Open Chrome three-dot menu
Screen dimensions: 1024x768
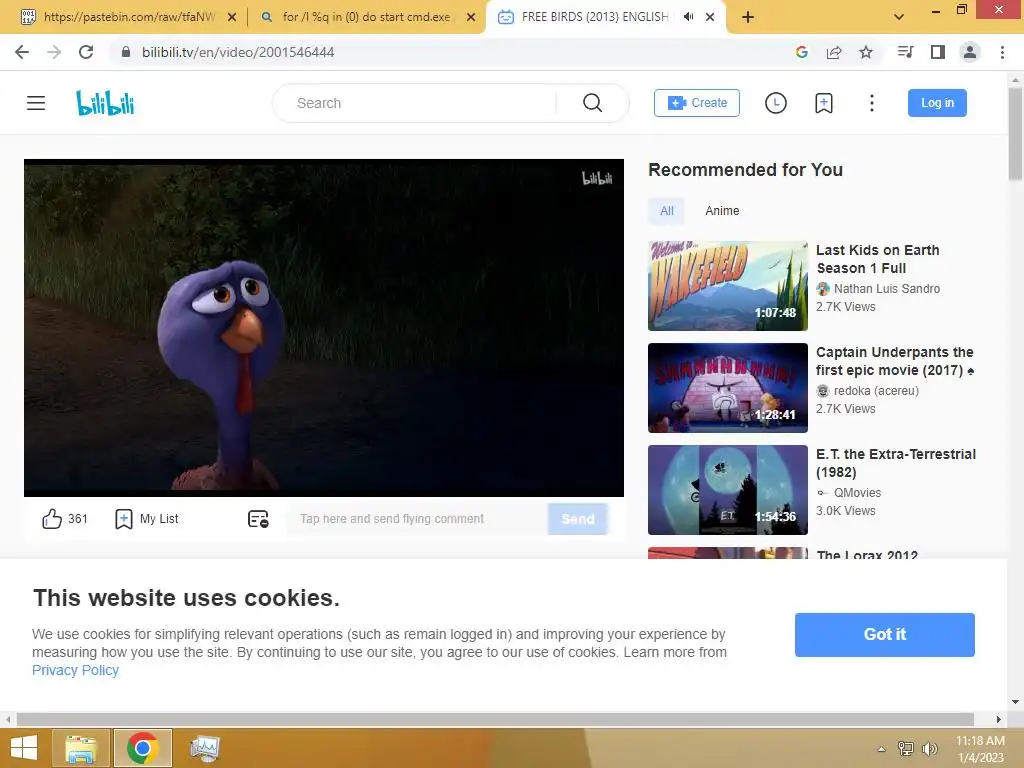pos(1002,52)
